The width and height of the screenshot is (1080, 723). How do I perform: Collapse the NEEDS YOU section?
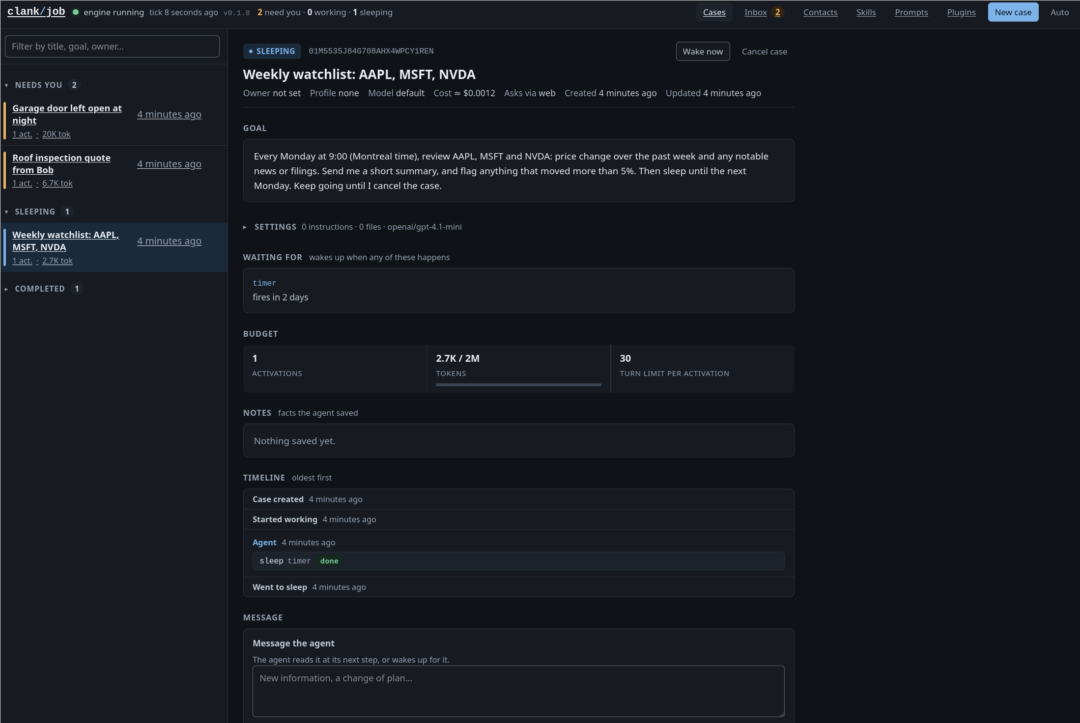click(42, 85)
